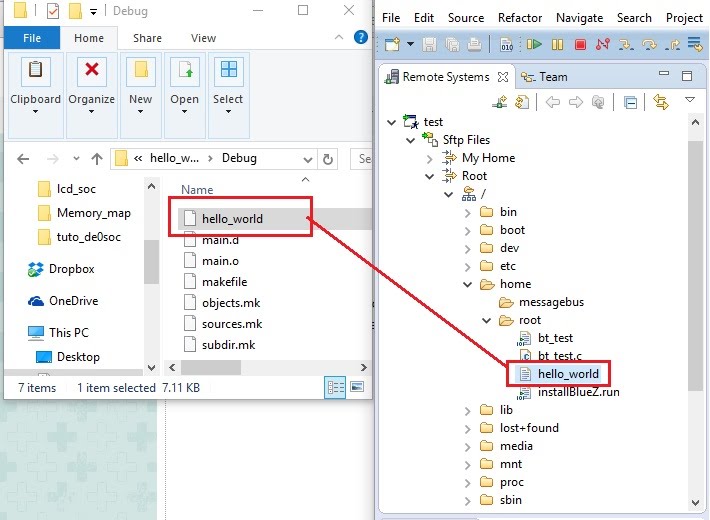Click the Print icon in Eclipse toolbar
The width and height of the screenshot is (710, 520).
tap(474, 44)
